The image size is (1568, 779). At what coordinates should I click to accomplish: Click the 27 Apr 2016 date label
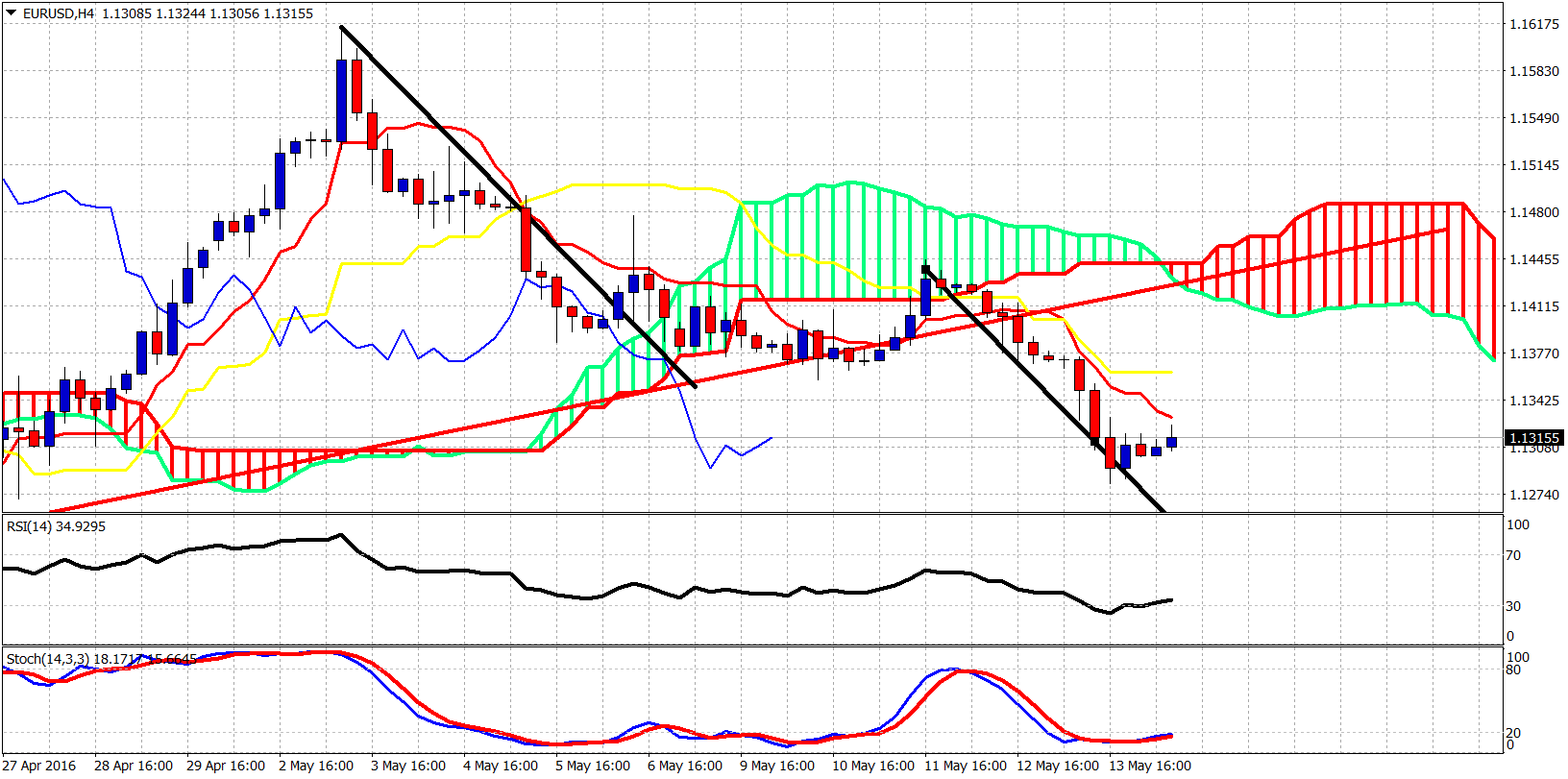click(39, 766)
